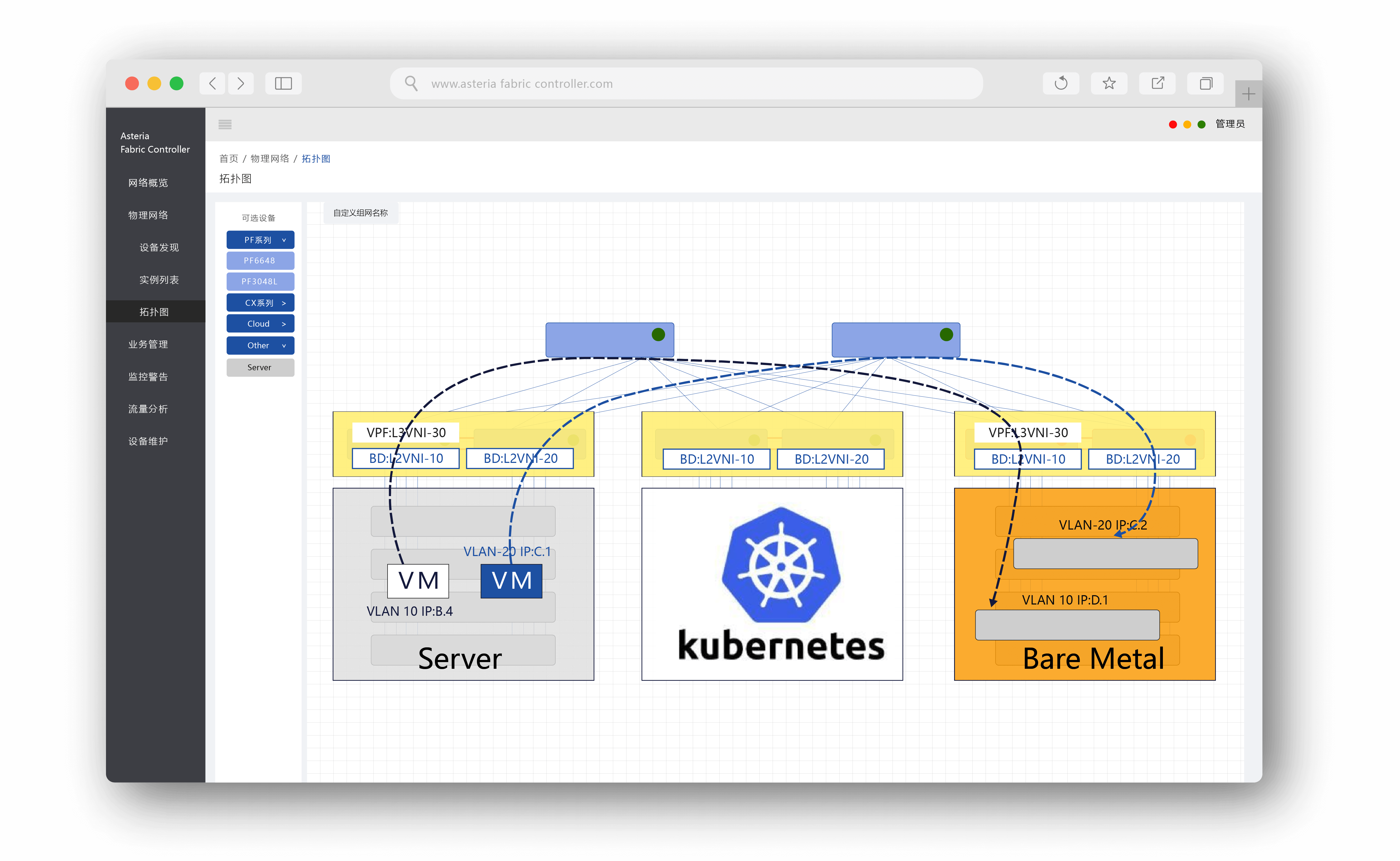Screen dimensions: 1400x861
Task: Expand the Cloud device group
Action: click(x=260, y=323)
